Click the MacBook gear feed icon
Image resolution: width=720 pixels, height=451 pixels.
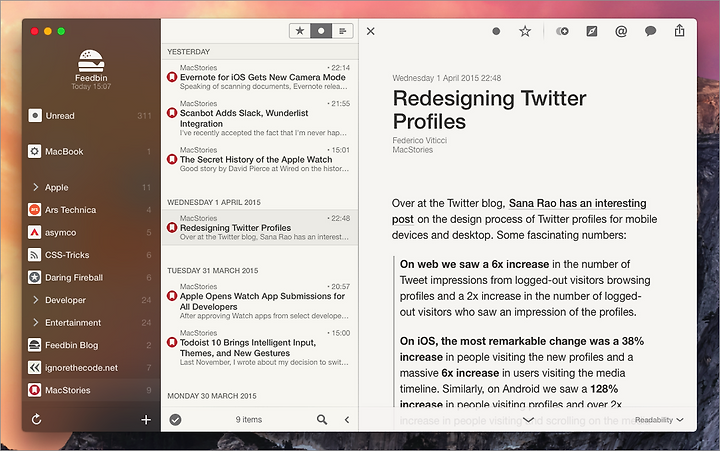[34, 151]
